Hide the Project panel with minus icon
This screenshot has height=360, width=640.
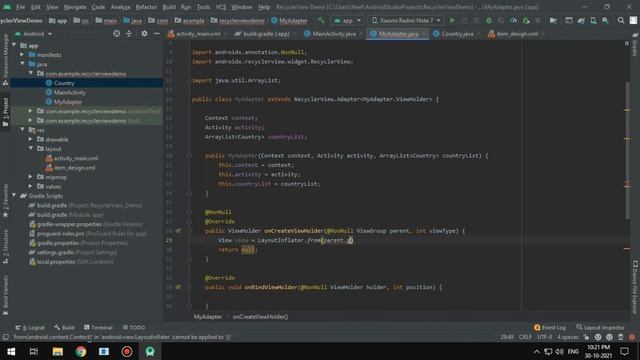(156, 34)
